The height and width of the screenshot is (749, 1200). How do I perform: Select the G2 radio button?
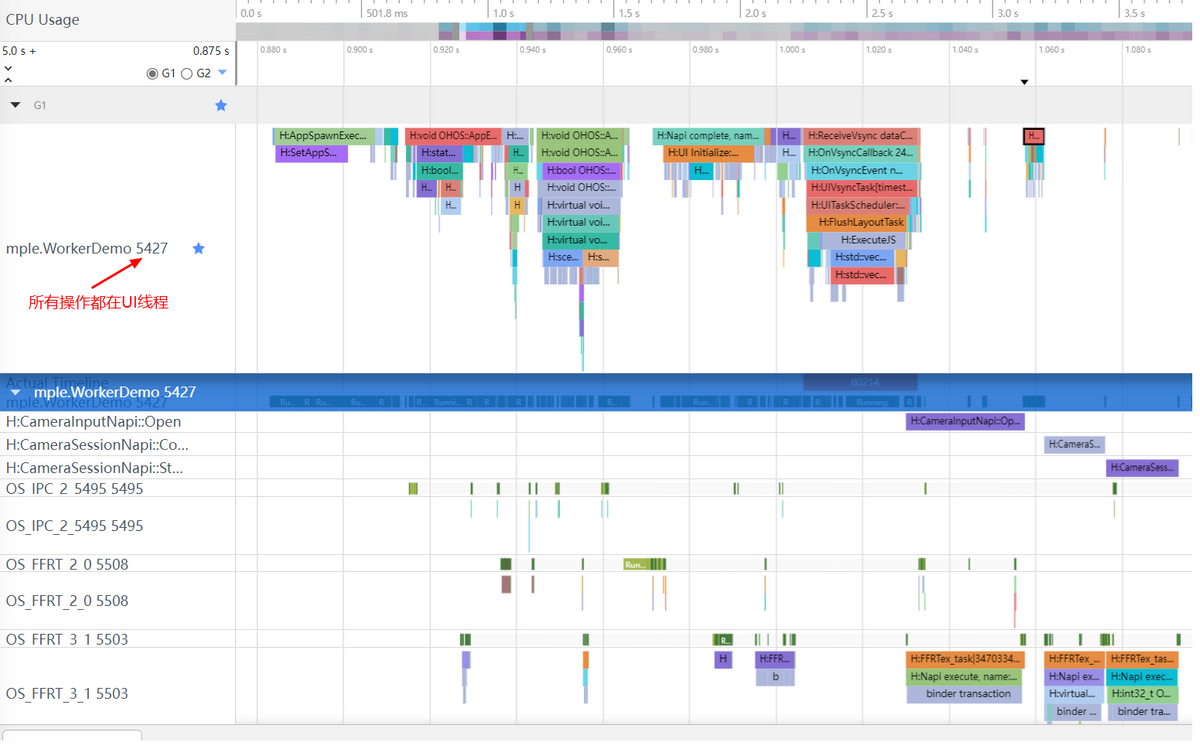click(x=187, y=73)
